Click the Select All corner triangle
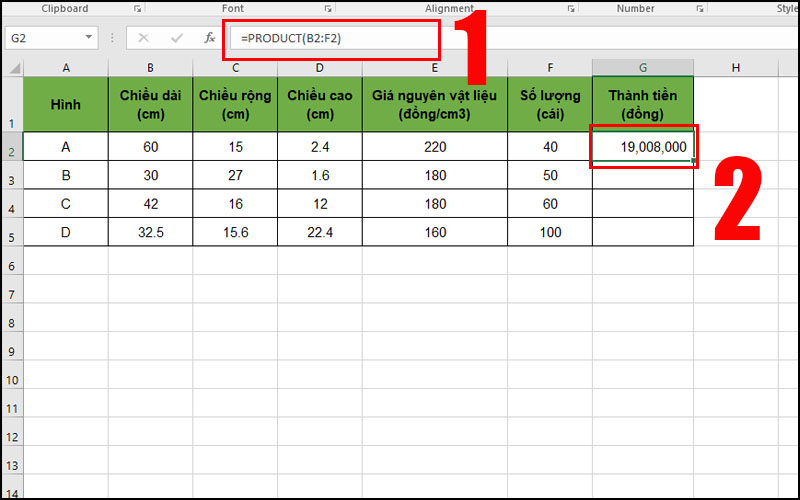This screenshot has width=800, height=500. 12,67
